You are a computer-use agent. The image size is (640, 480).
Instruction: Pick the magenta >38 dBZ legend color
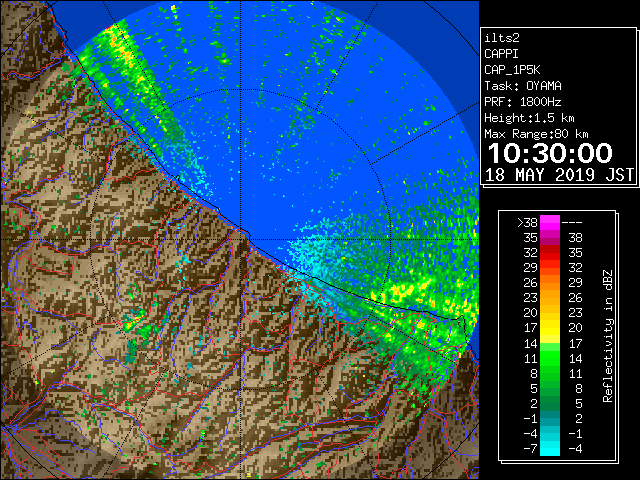(x=550, y=222)
